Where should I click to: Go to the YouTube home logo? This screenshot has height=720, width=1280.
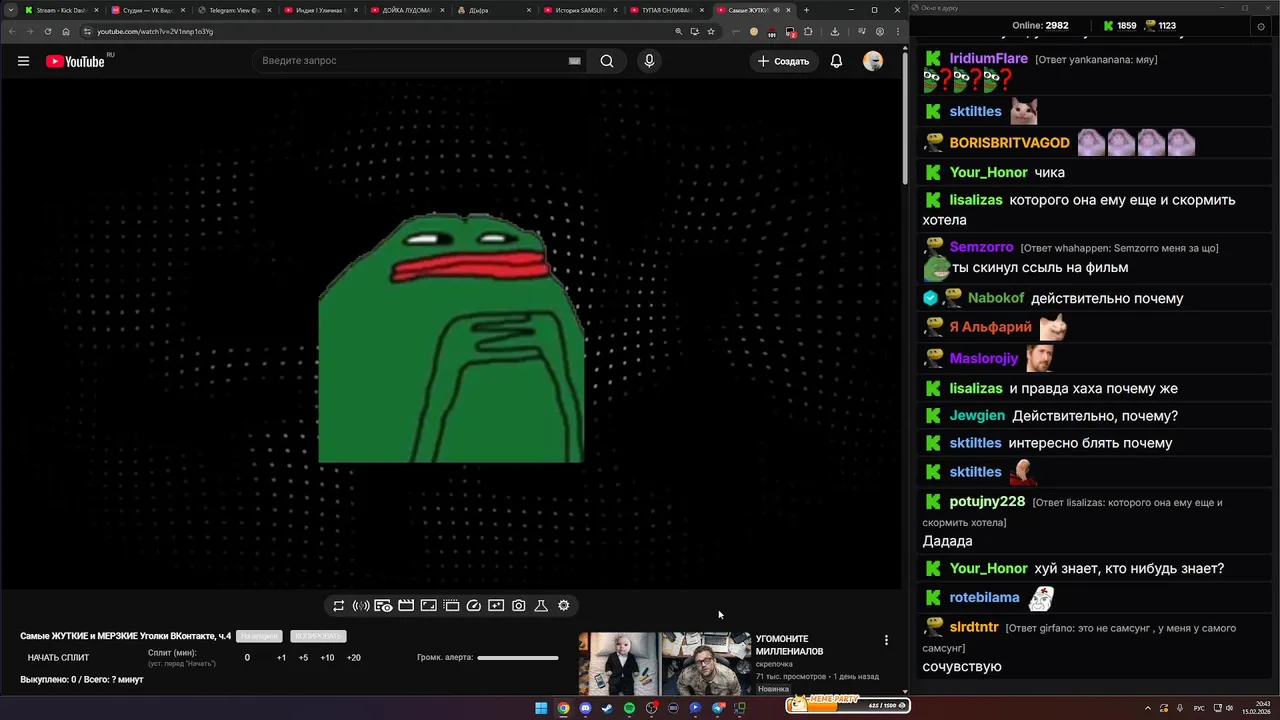[x=75, y=61]
